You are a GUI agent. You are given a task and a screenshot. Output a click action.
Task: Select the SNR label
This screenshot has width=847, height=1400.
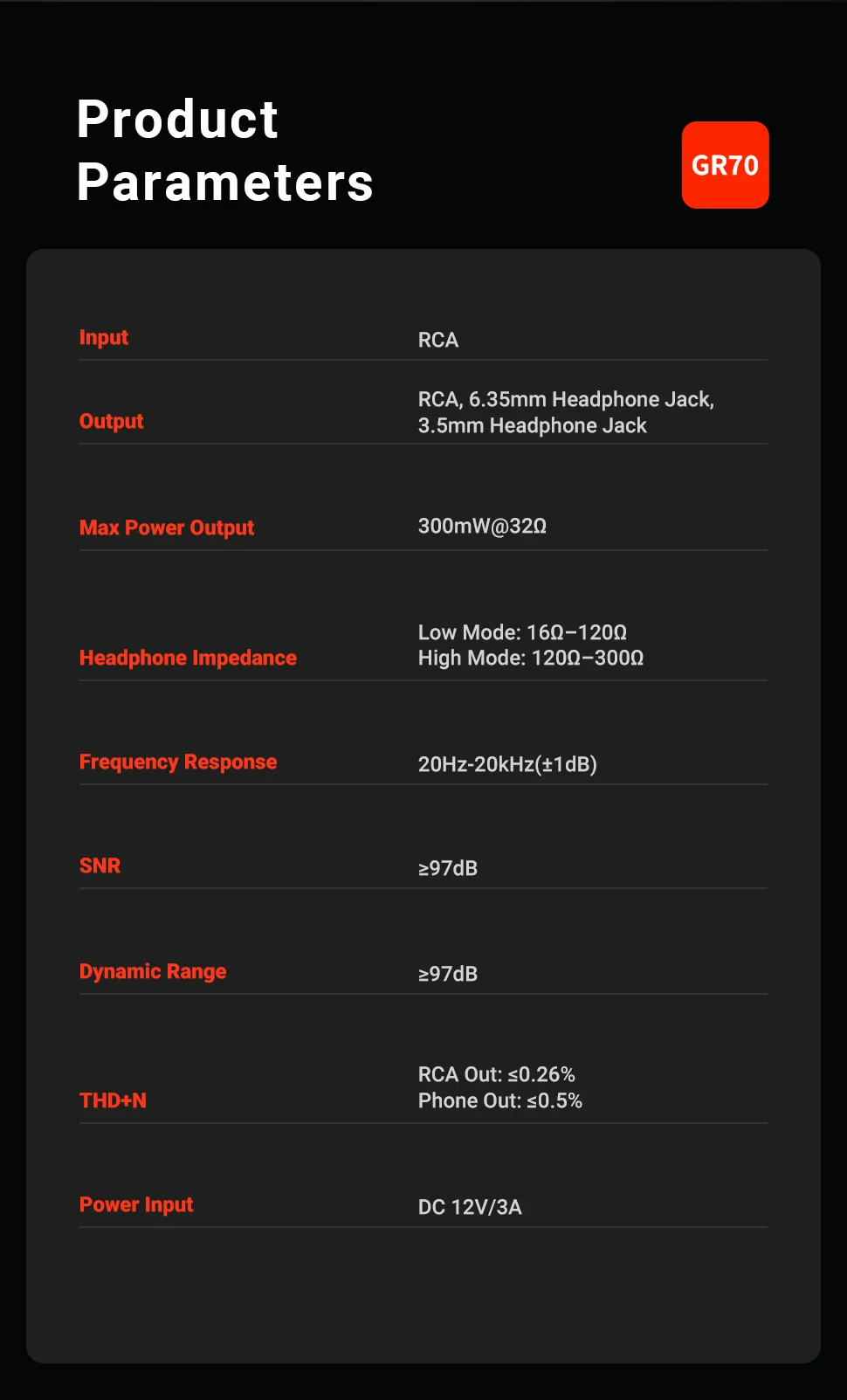[100, 866]
